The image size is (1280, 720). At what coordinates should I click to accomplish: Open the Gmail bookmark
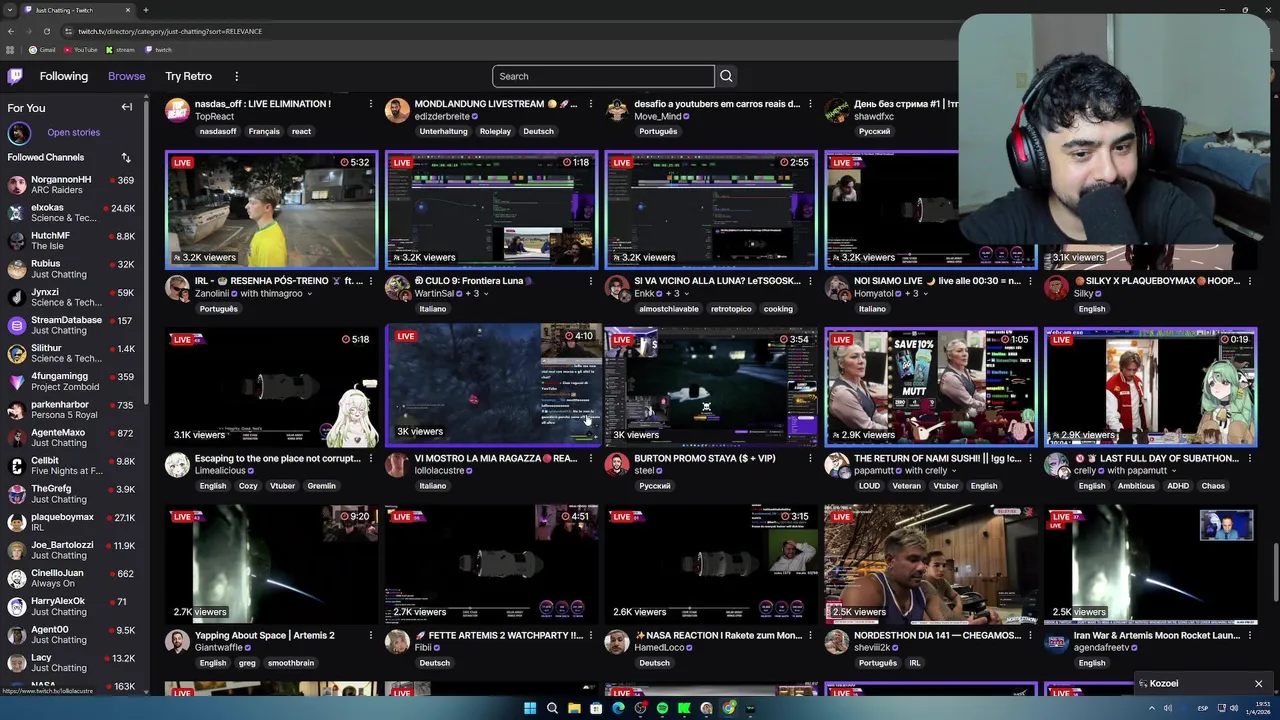point(42,50)
